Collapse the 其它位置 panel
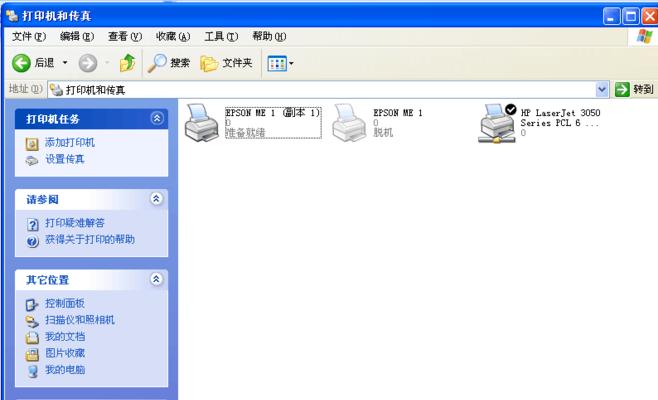The height and width of the screenshot is (400, 658). pos(156,279)
